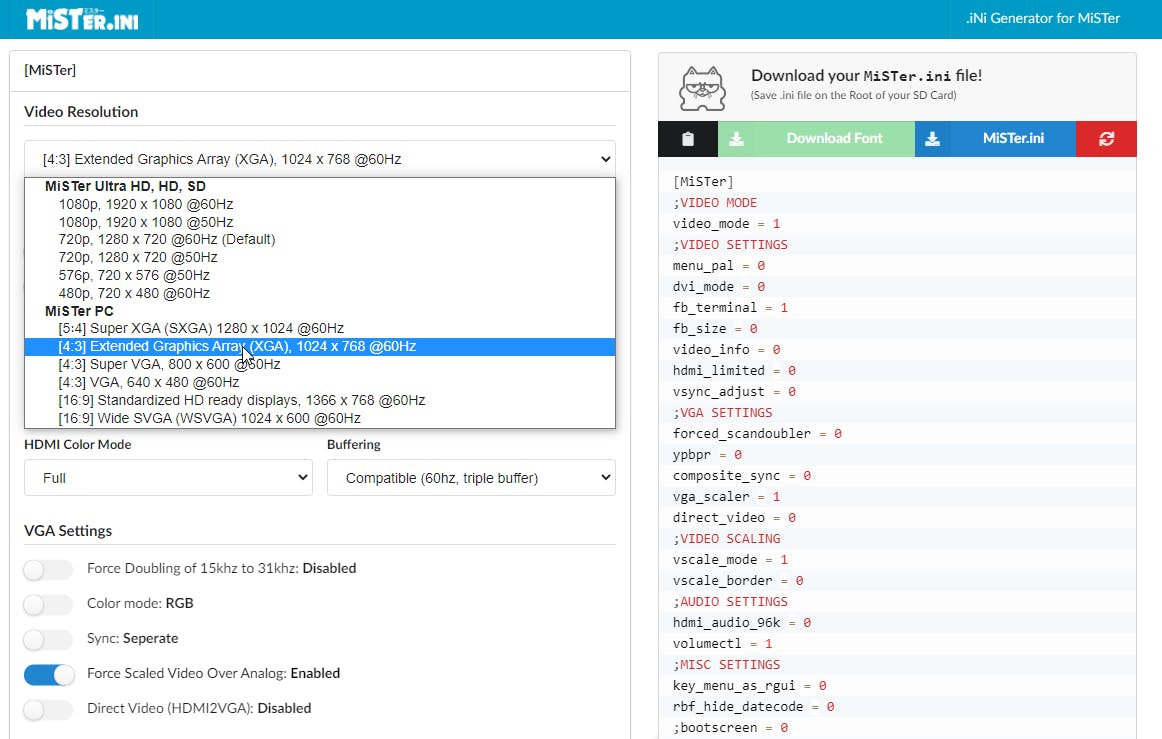Select 1080p, 1920 x 1080 @60Hz
The image size is (1162, 739).
point(320,204)
